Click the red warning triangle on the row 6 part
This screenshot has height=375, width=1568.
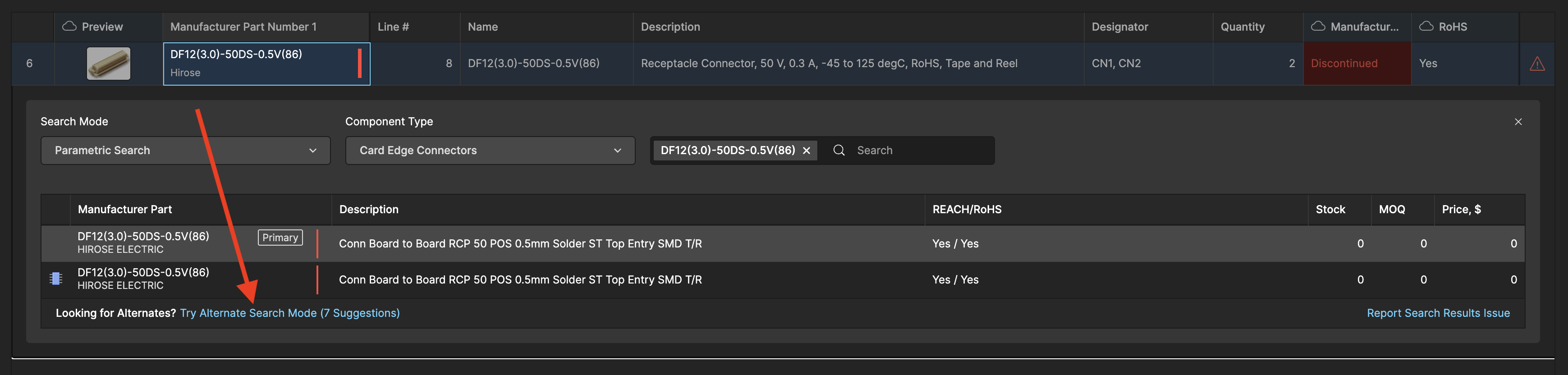(1538, 63)
